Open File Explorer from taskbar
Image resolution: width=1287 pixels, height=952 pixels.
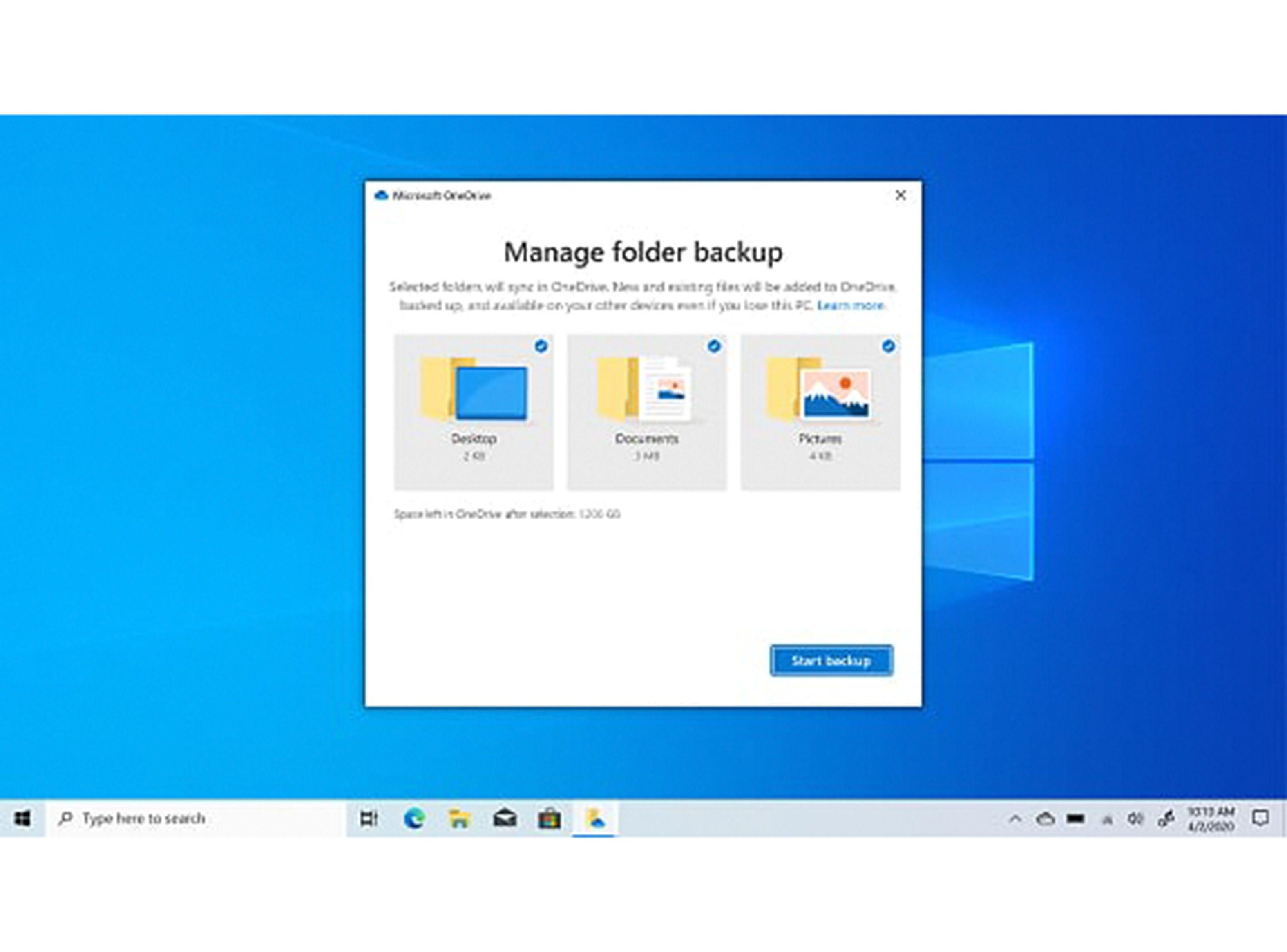459,818
